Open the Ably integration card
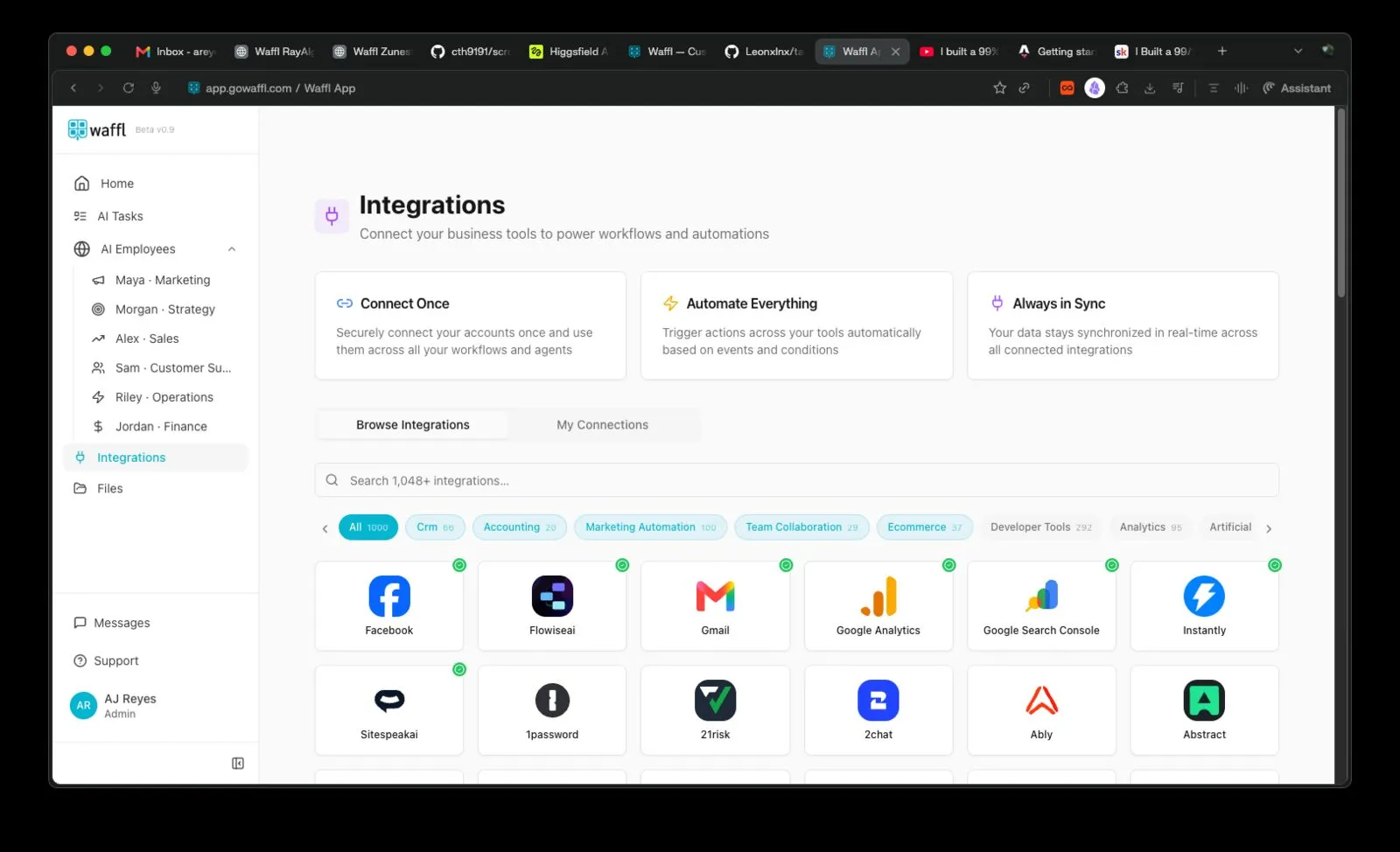Image resolution: width=1400 pixels, height=852 pixels. pyautogui.click(x=1041, y=710)
